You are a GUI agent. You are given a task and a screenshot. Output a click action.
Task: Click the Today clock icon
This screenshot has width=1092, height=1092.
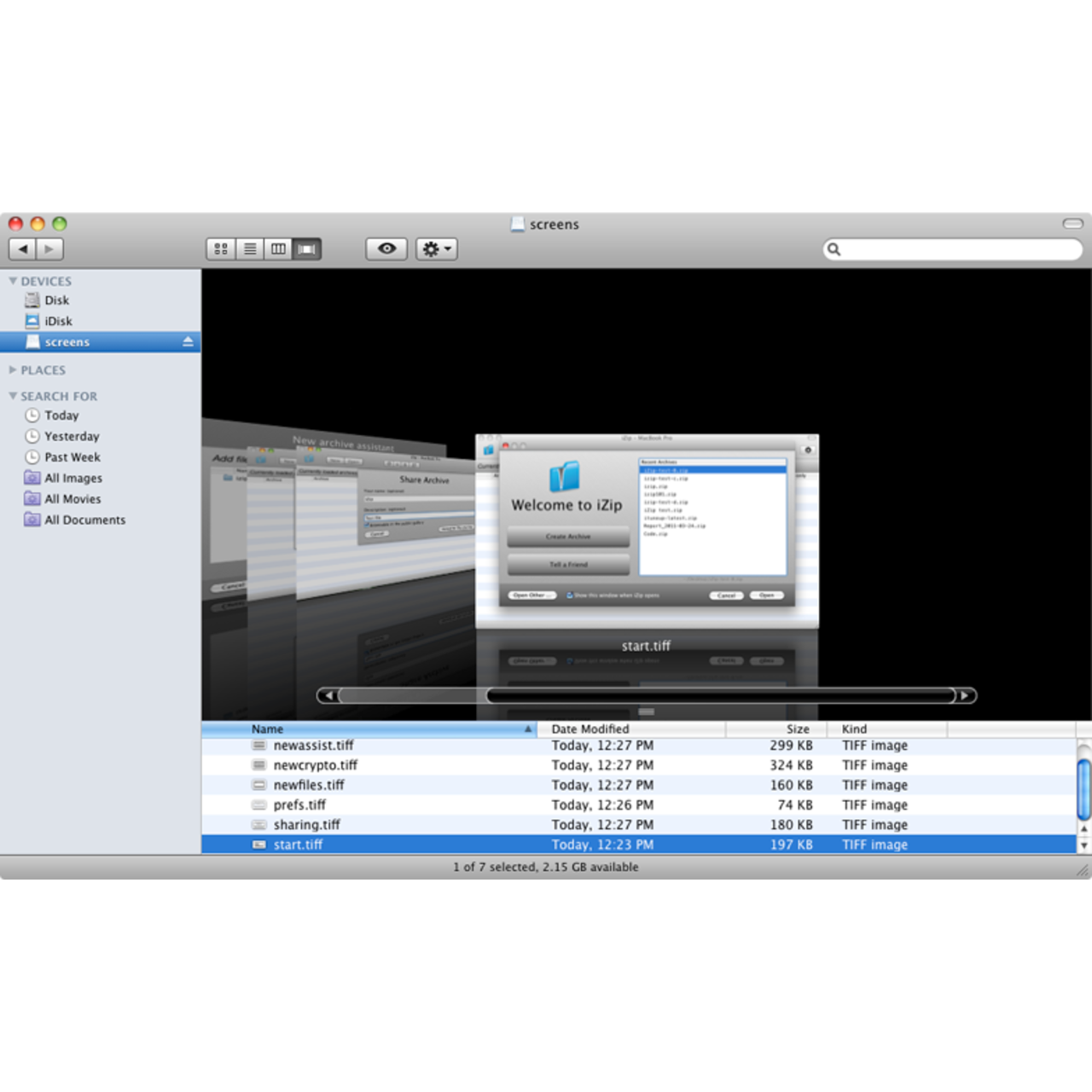coord(32,415)
